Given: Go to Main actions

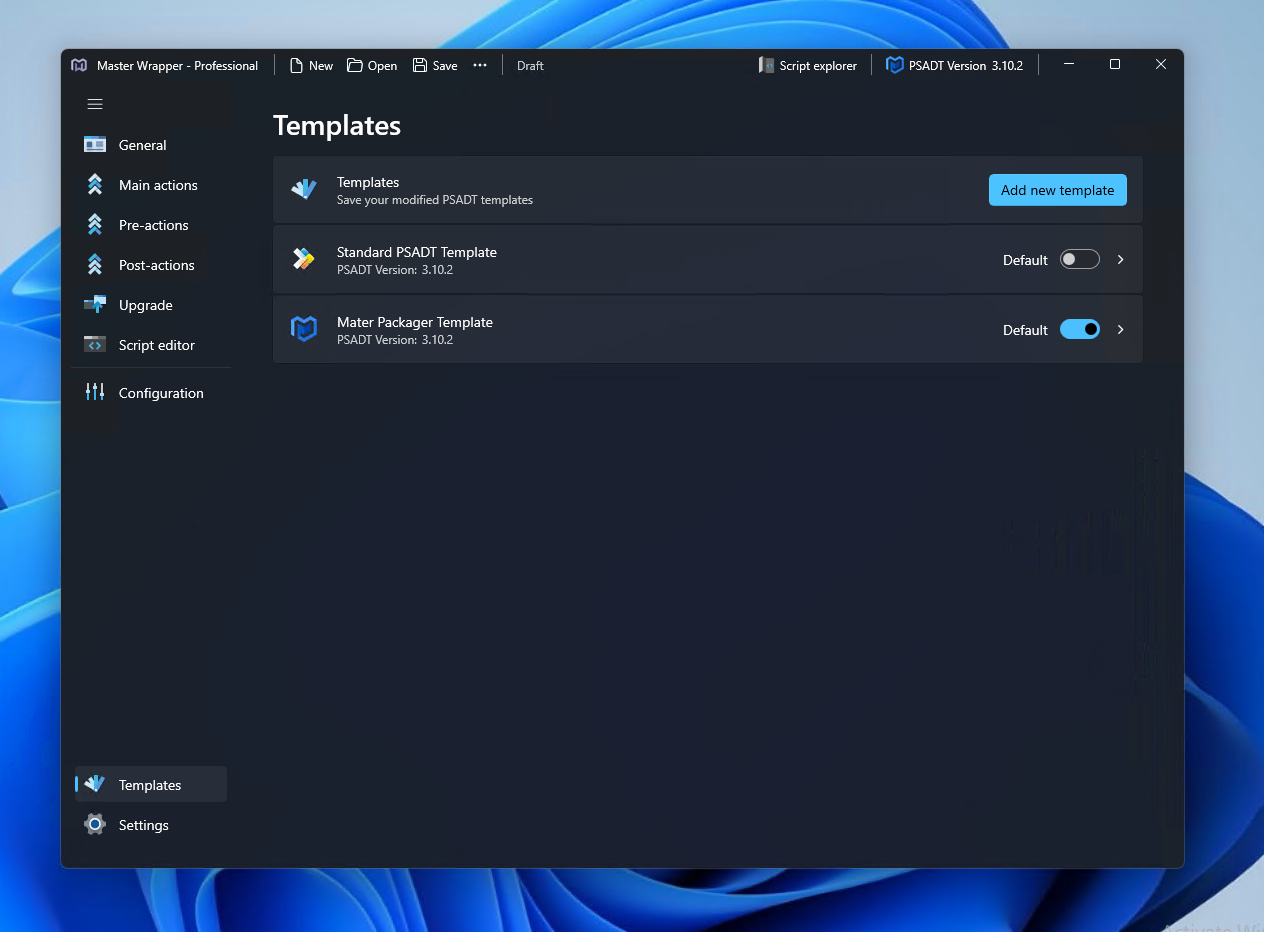Looking at the screenshot, I should click(x=151, y=185).
